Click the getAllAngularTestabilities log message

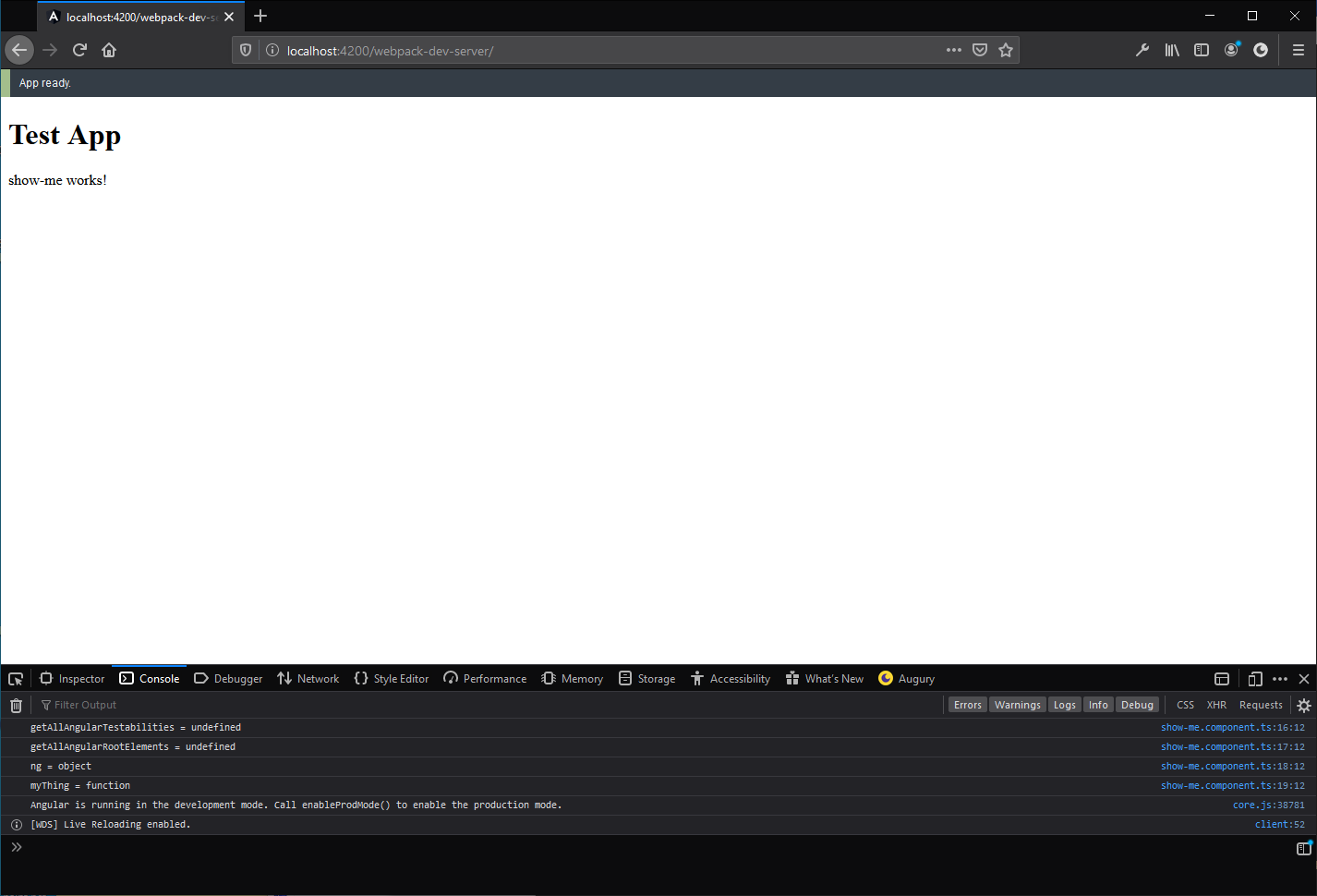coord(136,728)
